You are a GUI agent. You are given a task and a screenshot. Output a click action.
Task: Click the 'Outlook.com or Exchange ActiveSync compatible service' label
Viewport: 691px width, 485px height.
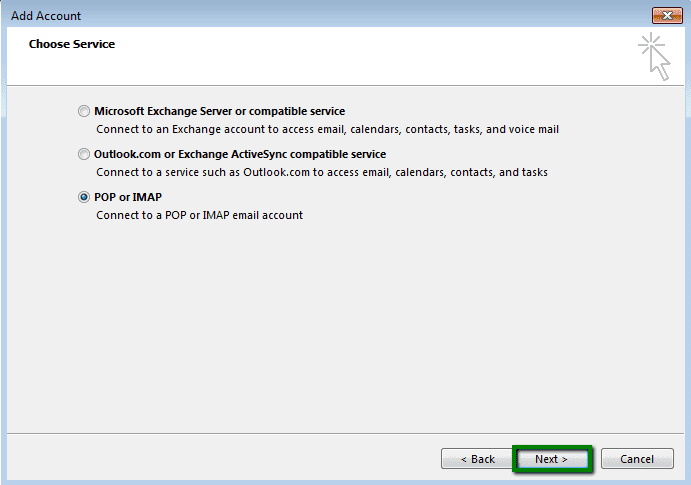(x=239, y=155)
